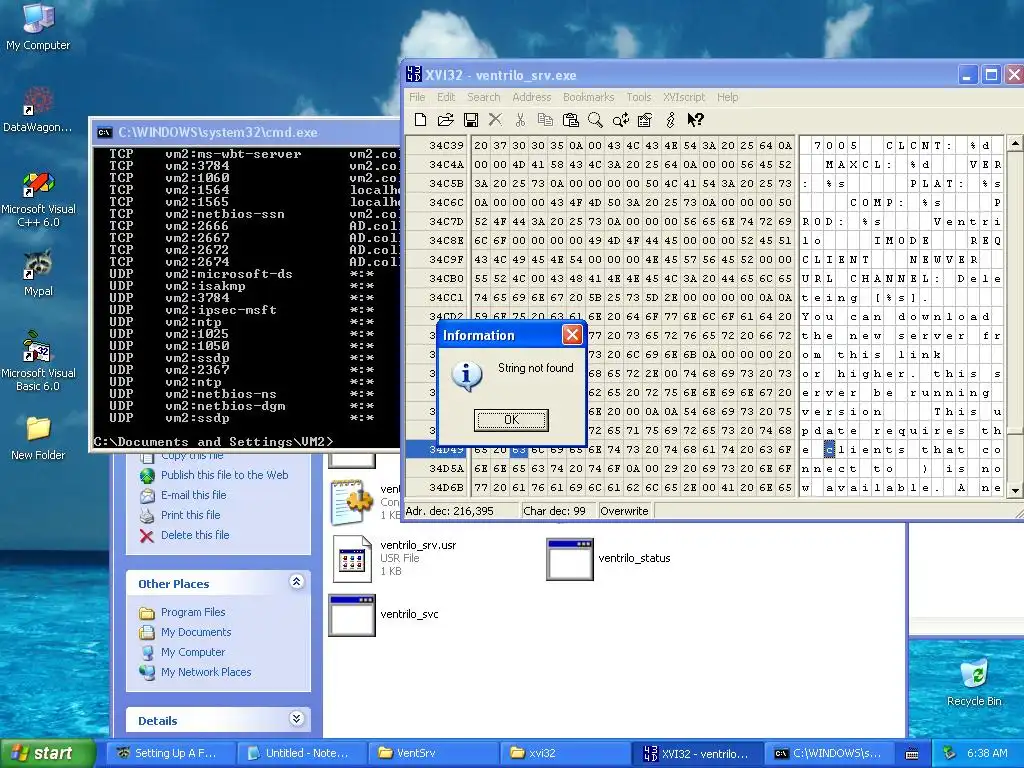Select the Mypal raccoon desktop icon

click(38, 273)
